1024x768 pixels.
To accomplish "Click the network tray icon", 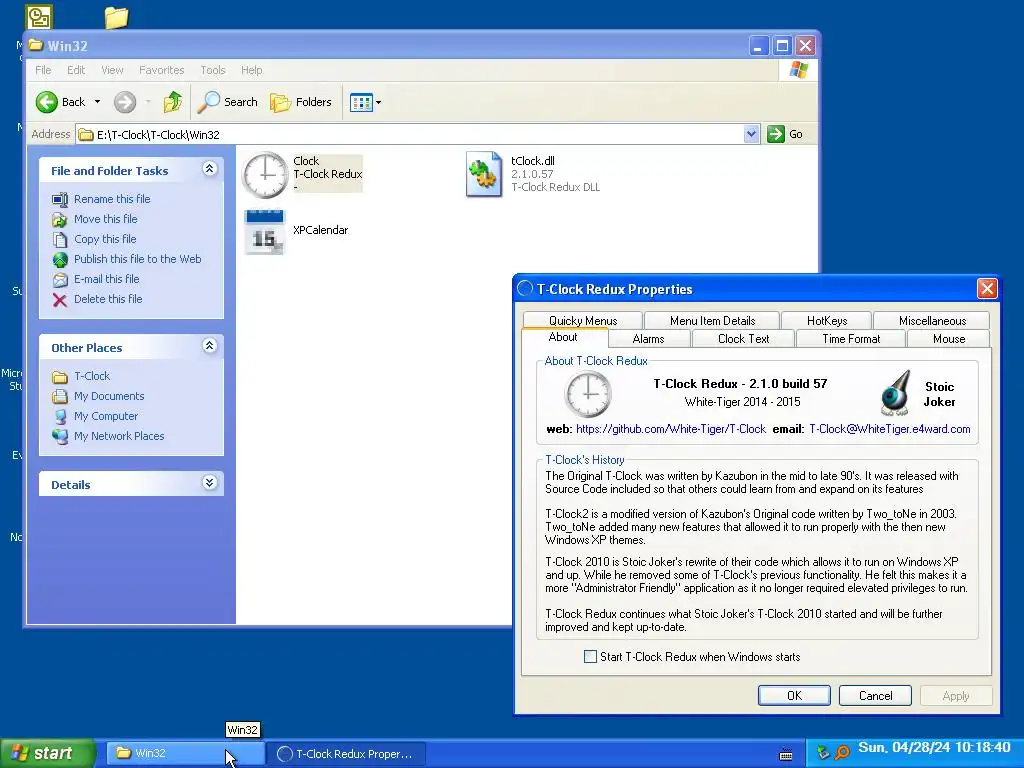I will [823, 753].
